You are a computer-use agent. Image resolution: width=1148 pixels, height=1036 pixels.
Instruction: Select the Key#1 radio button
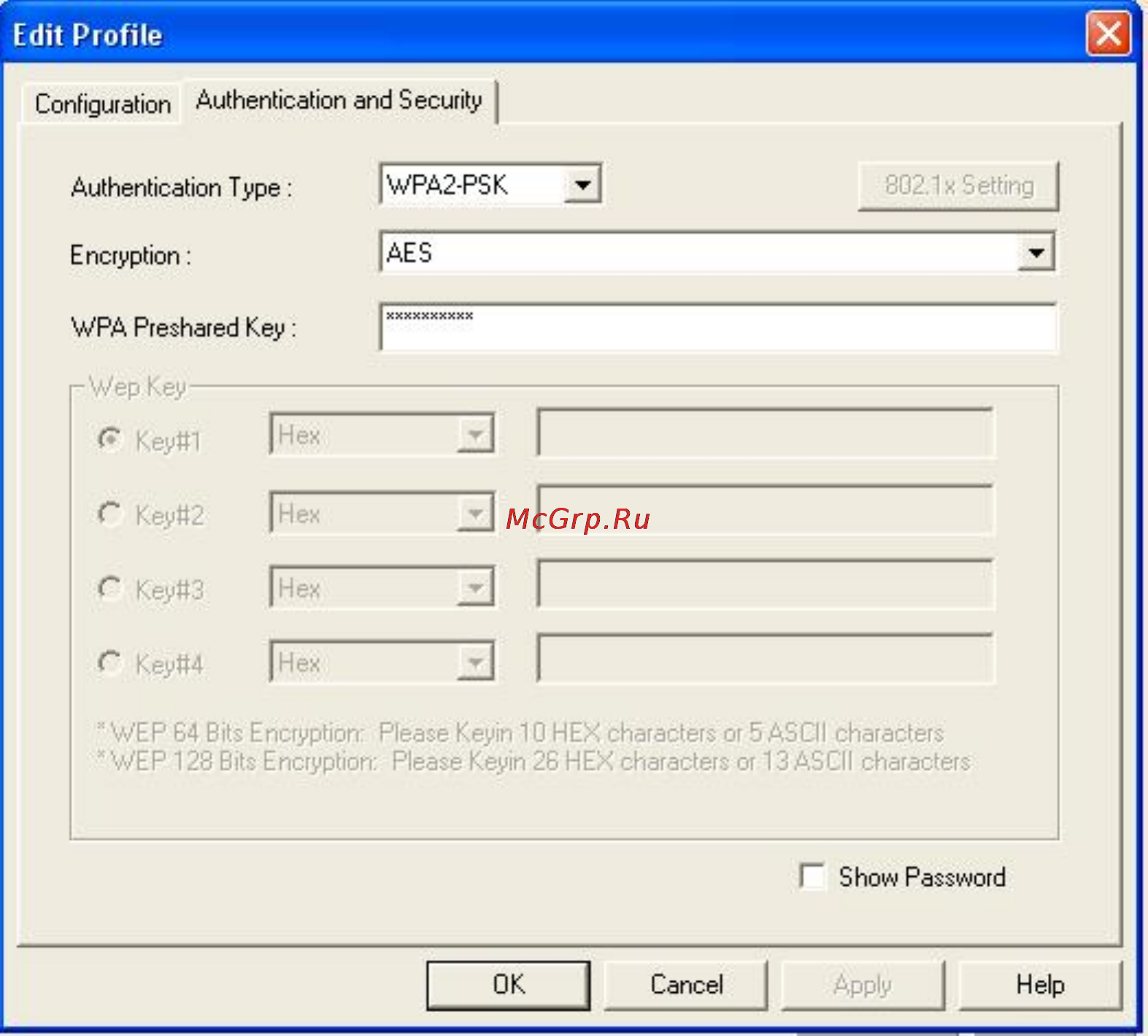[109, 439]
